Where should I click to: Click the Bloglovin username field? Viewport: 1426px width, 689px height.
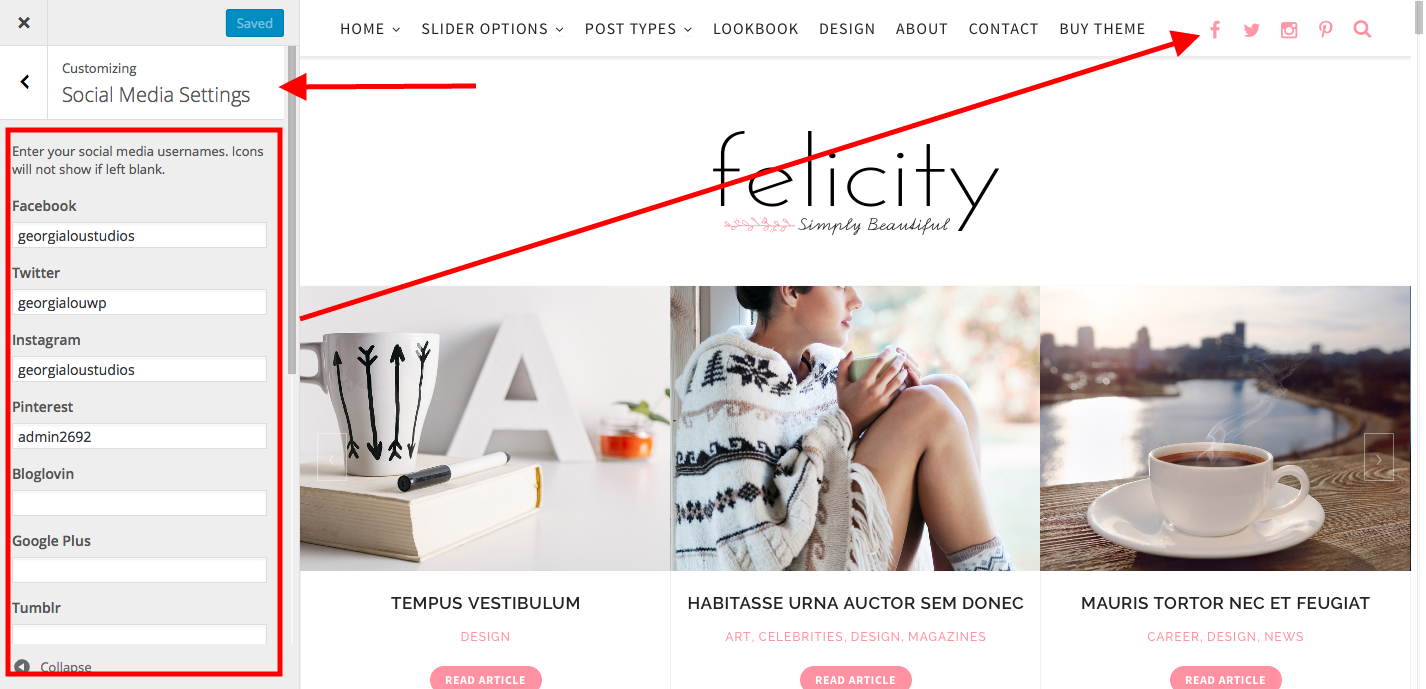(x=139, y=503)
